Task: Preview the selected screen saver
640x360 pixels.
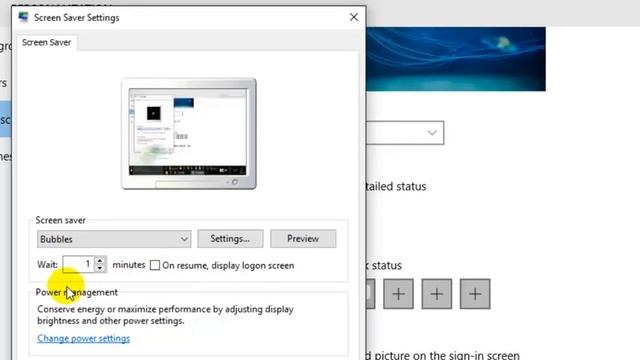Action: coord(303,239)
